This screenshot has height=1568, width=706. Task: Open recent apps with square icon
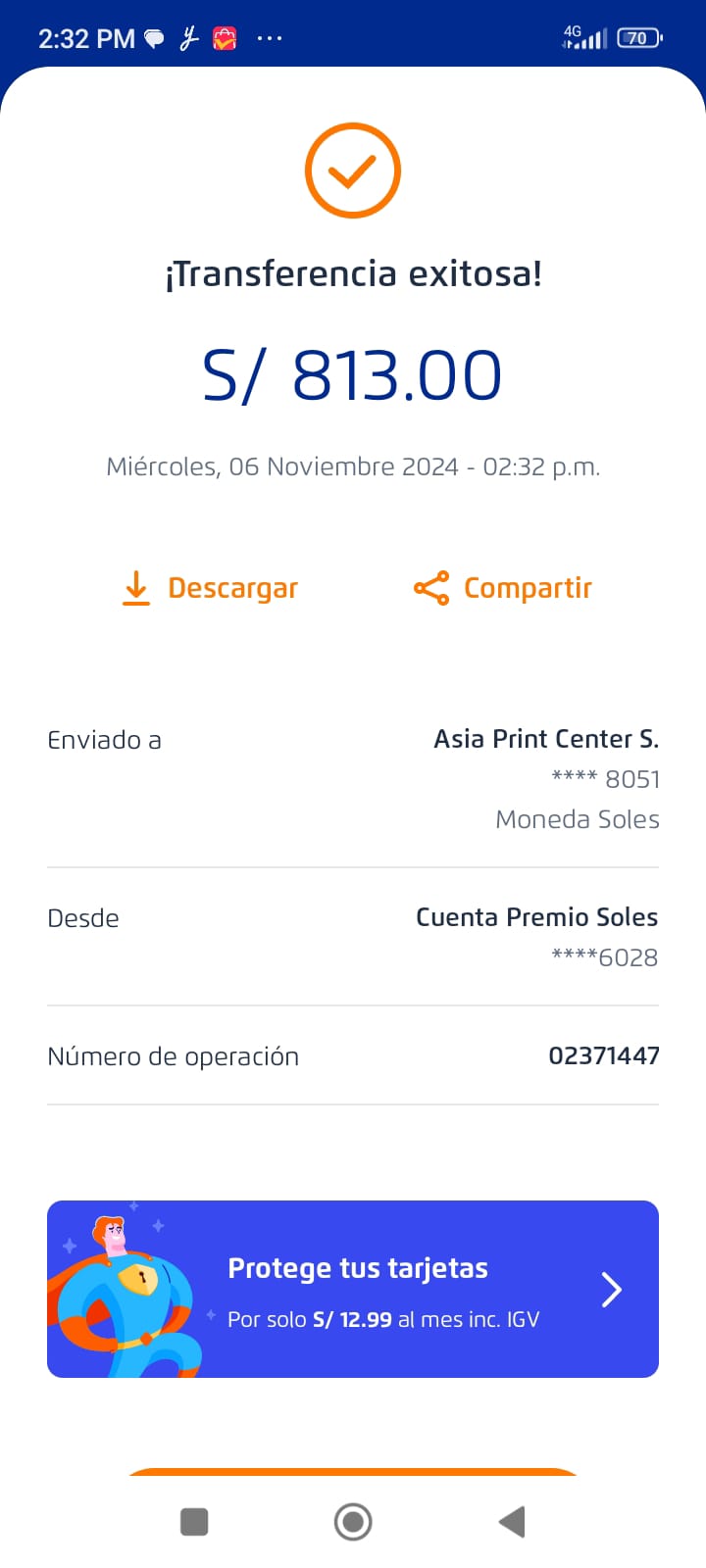[194, 1522]
